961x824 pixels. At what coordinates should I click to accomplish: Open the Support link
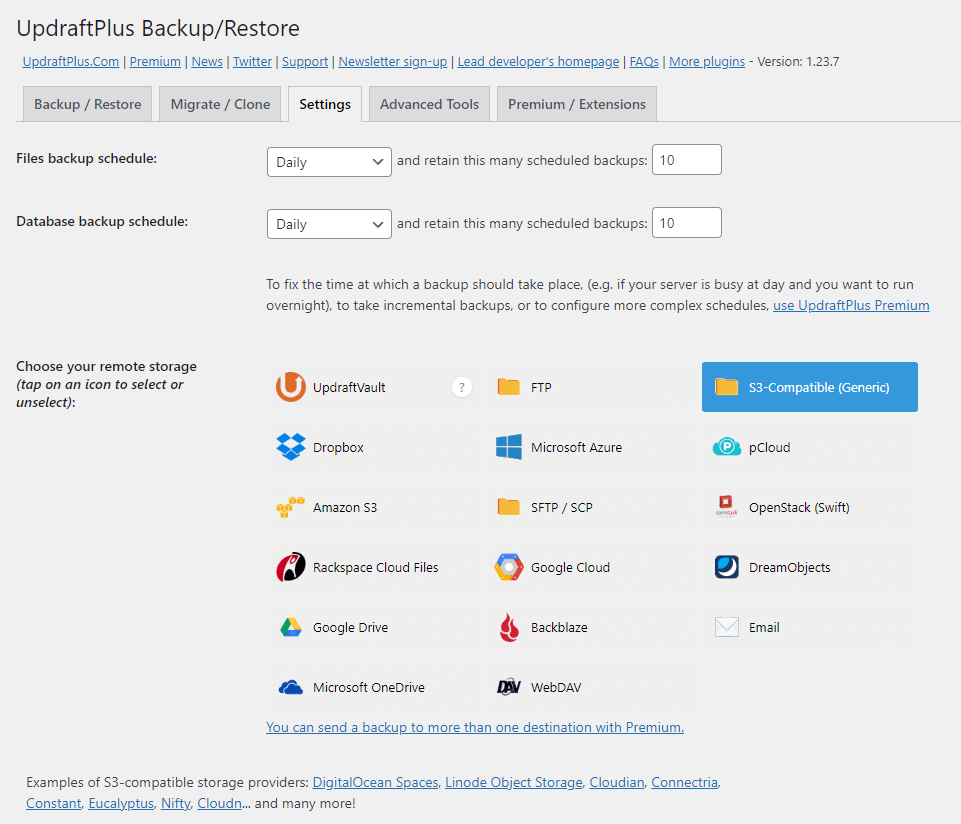305,61
